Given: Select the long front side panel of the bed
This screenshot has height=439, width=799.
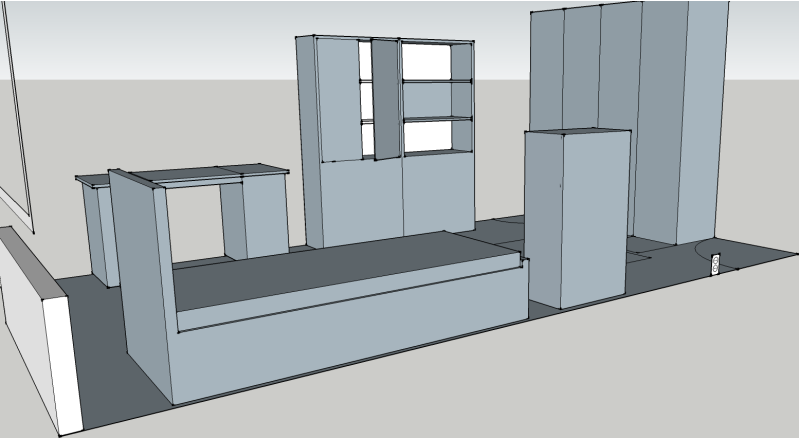Looking at the screenshot, I should (352, 336).
